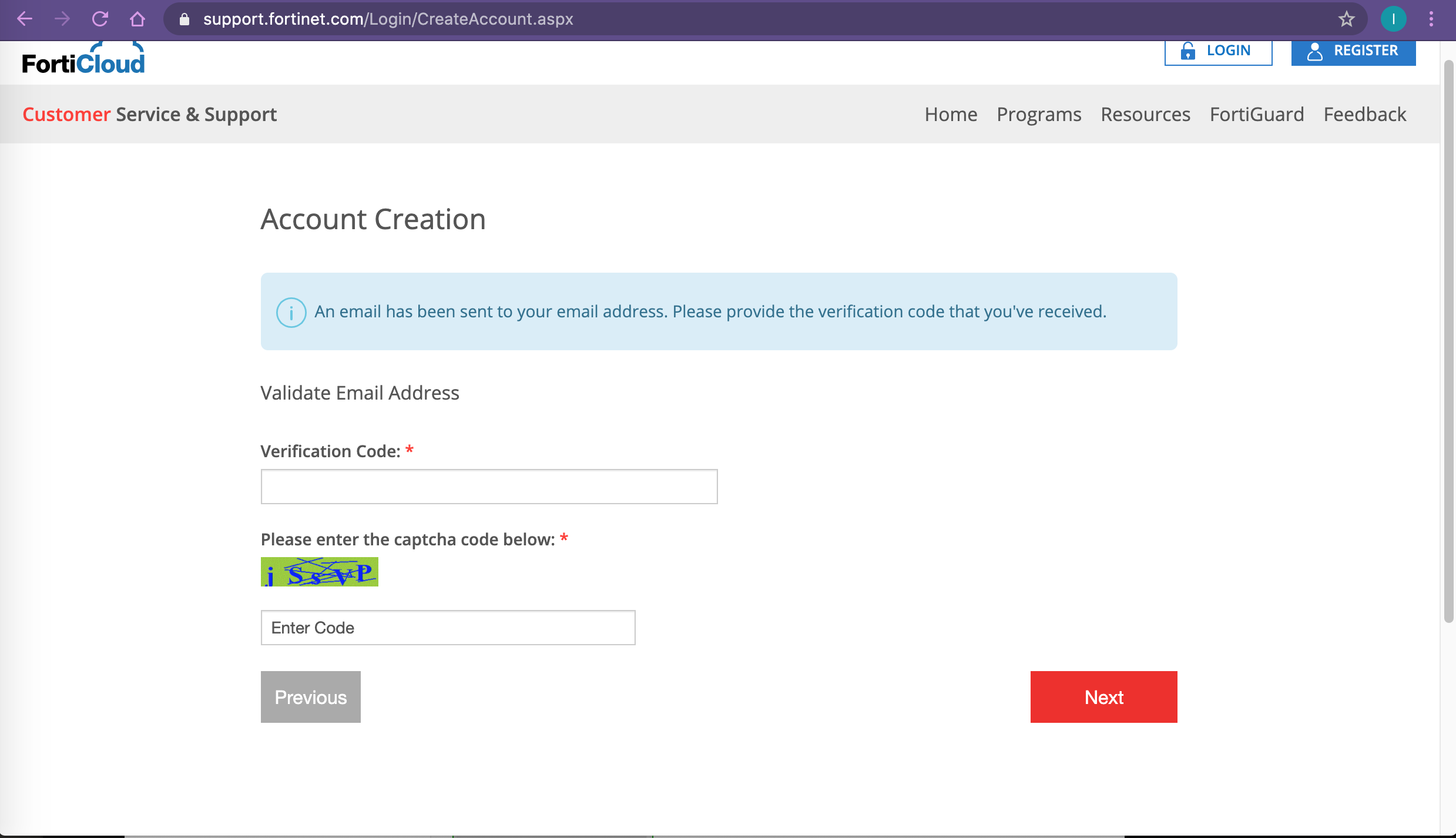The width and height of the screenshot is (1456, 838).
Task: Click the browser forward arrow
Action: click(x=62, y=19)
